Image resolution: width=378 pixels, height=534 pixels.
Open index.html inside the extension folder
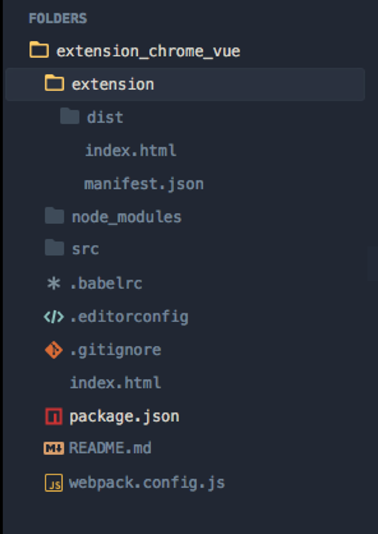pos(130,150)
